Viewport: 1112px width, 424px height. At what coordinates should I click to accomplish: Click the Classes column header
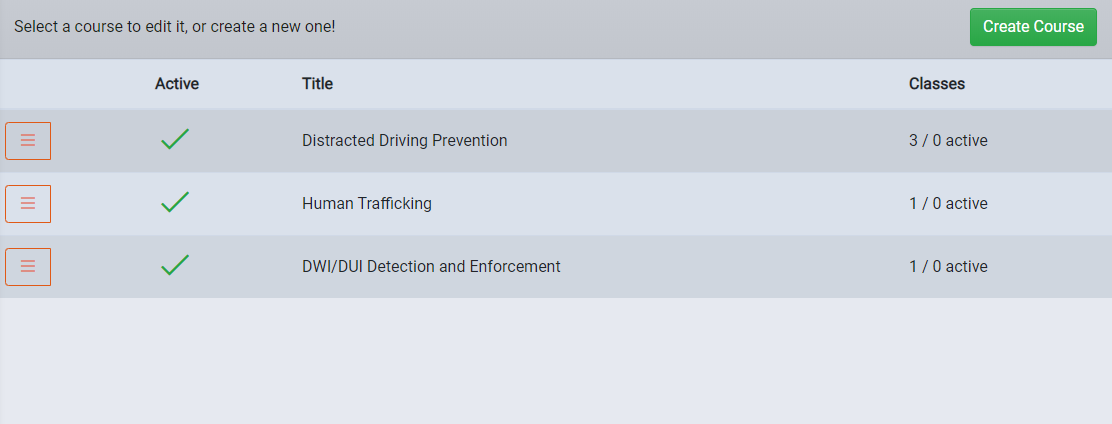937,84
